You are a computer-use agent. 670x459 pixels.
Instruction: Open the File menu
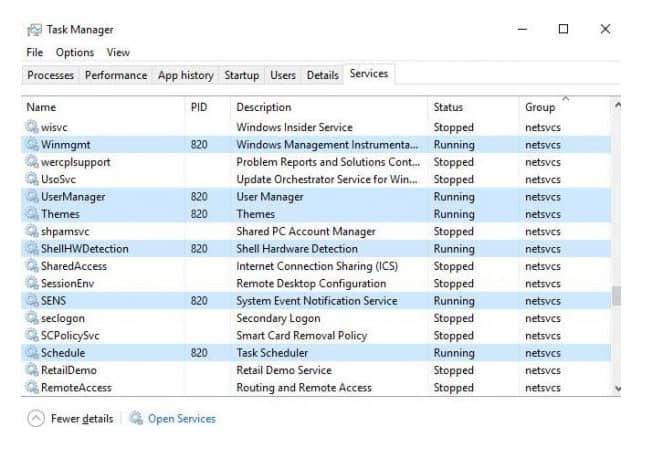point(35,52)
